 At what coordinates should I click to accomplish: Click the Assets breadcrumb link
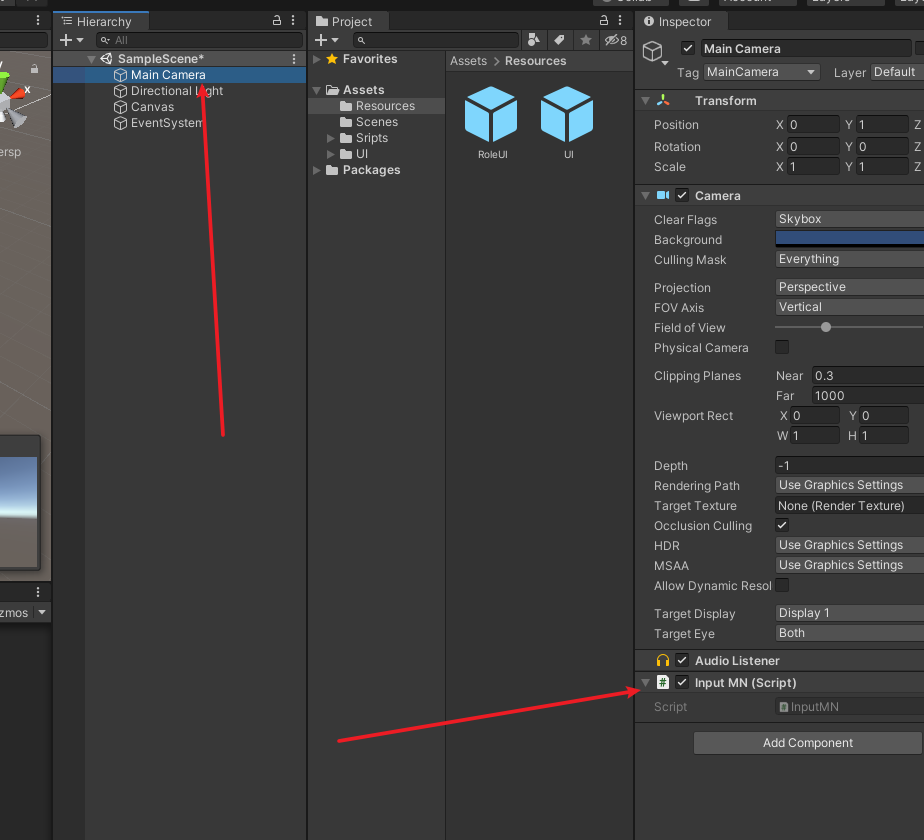[x=468, y=61]
